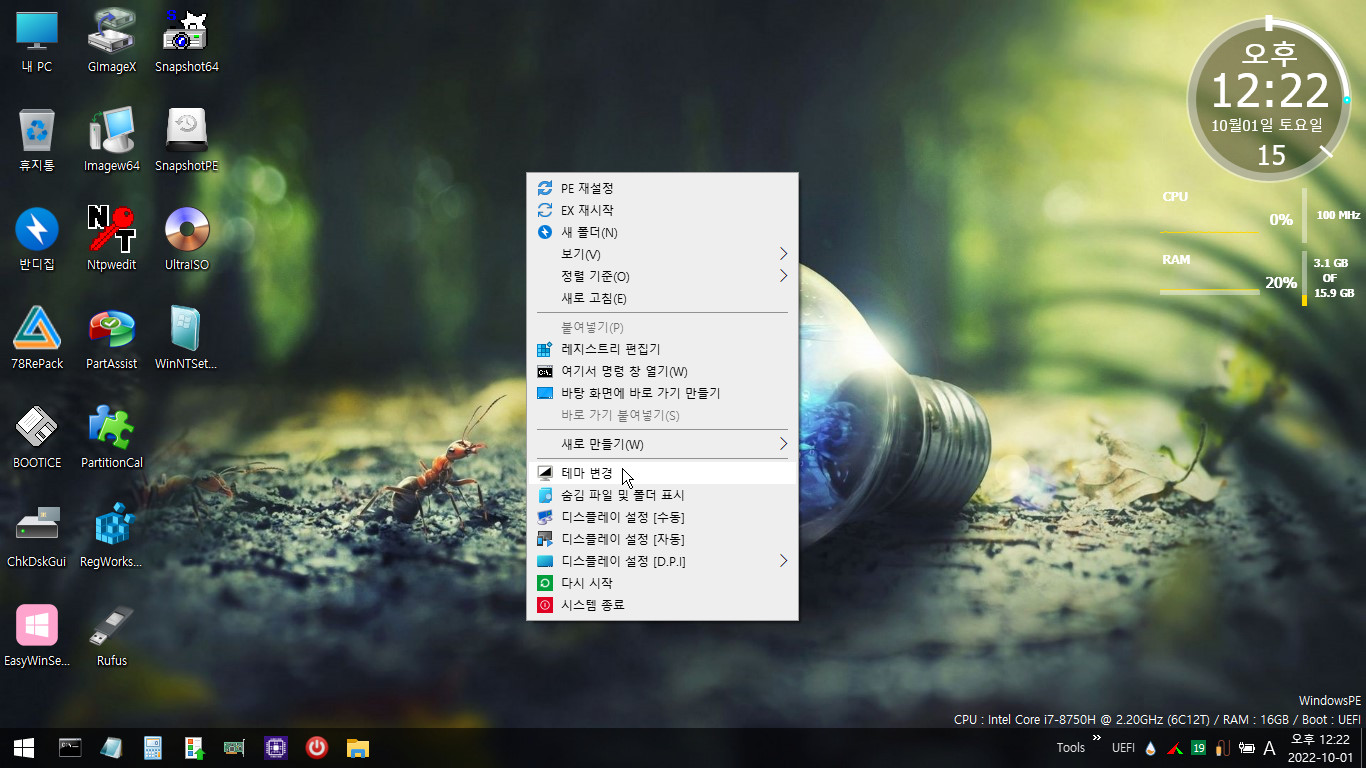1366x768 pixels.
Task: Click the Tools toolbar label
Action: [1070, 748]
